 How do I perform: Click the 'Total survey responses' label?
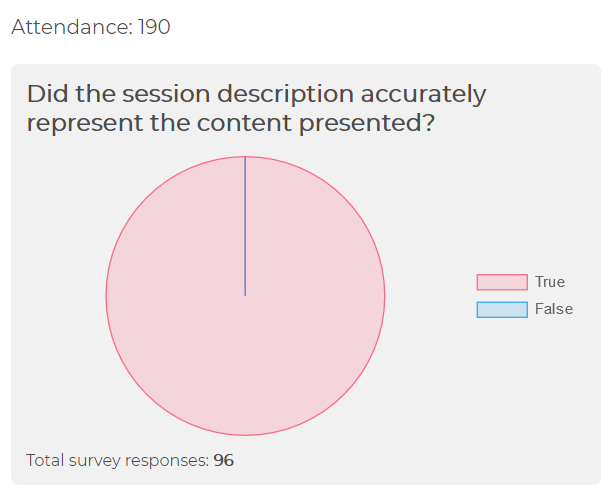click(x=117, y=460)
